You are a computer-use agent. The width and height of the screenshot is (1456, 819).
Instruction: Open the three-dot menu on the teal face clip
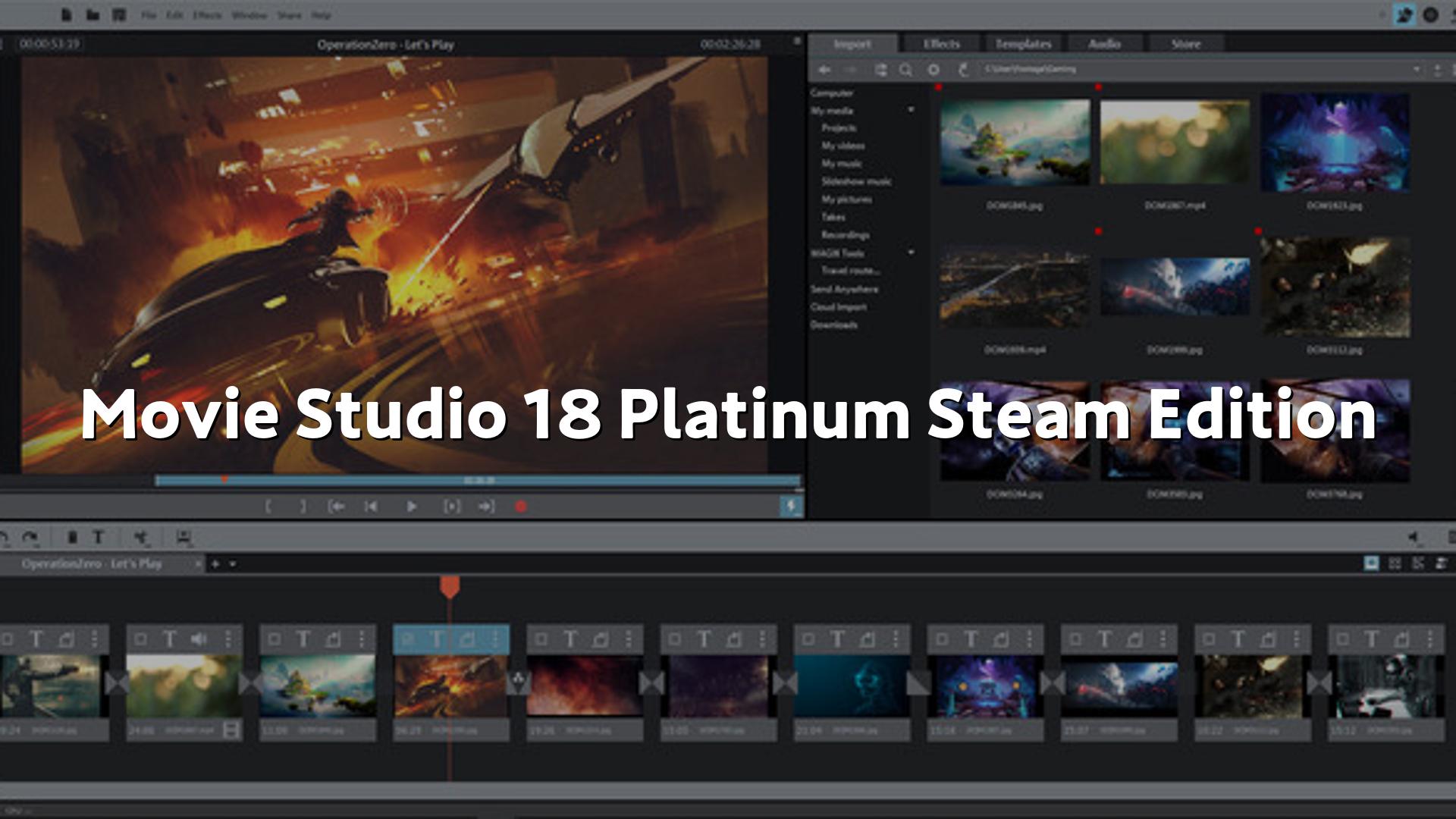[896, 640]
